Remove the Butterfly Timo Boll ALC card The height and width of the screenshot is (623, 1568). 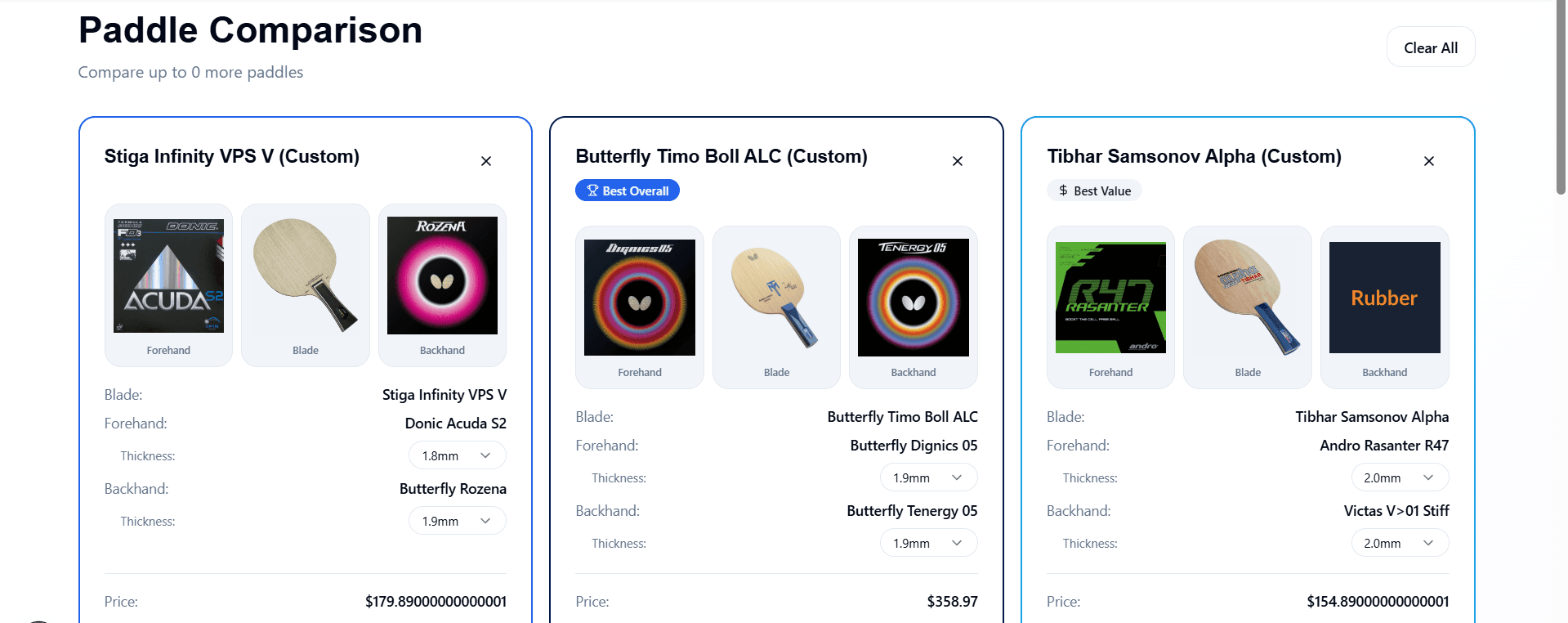click(x=958, y=161)
